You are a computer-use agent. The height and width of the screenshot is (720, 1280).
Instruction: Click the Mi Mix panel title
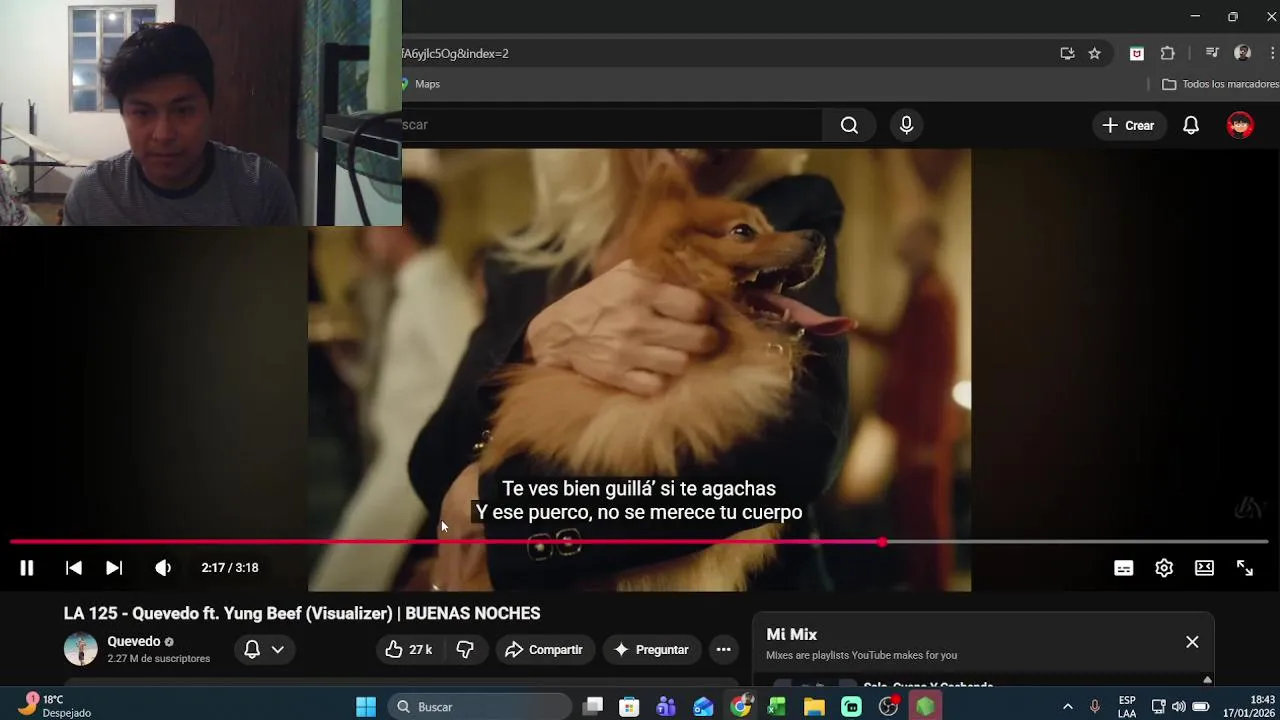tap(792, 634)
